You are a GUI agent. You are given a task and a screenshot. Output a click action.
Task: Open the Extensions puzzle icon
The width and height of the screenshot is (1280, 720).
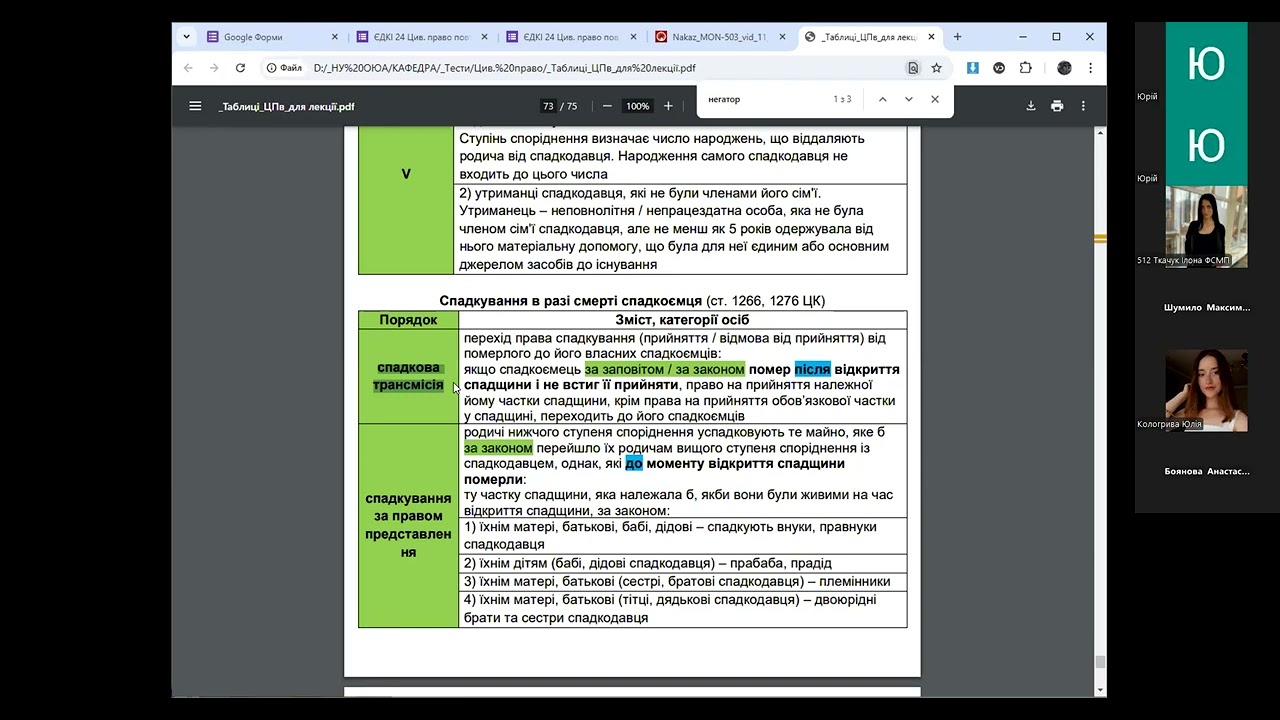point(1025,68)
